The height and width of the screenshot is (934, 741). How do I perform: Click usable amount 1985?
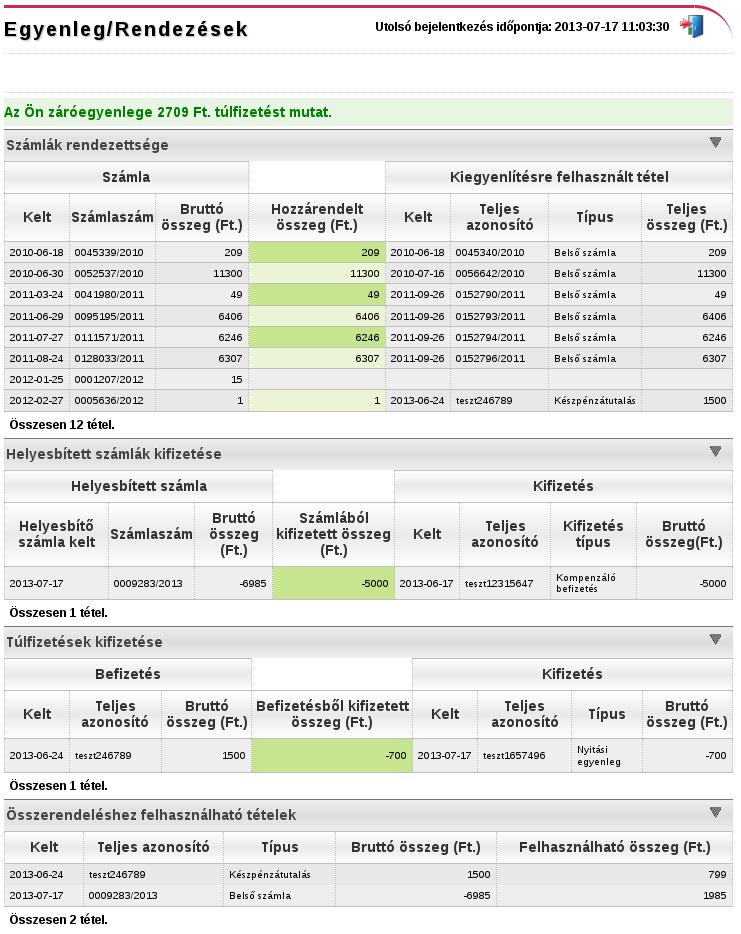[714, 895]
